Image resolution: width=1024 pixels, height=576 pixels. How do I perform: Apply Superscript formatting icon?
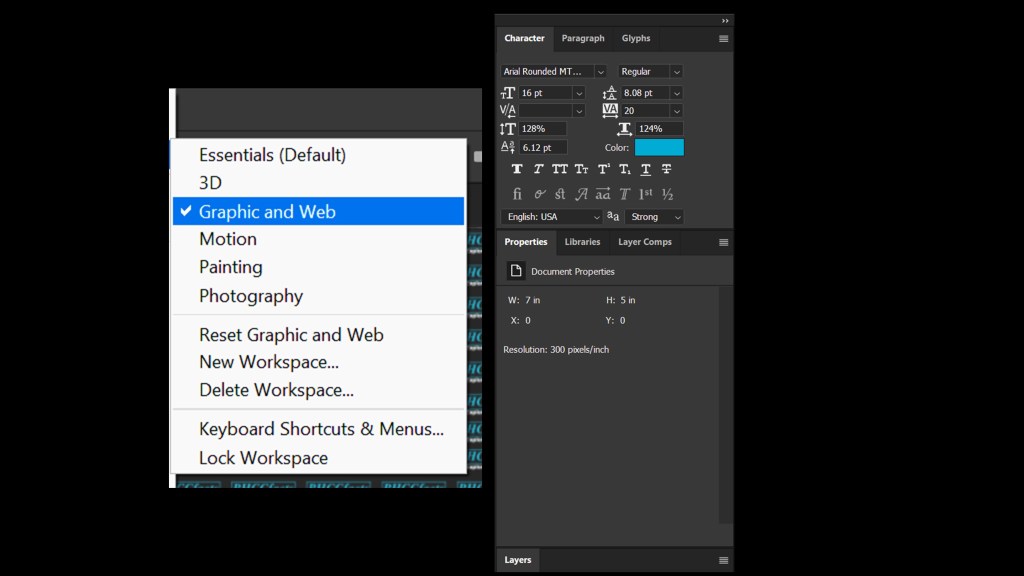tap(604, 170)
